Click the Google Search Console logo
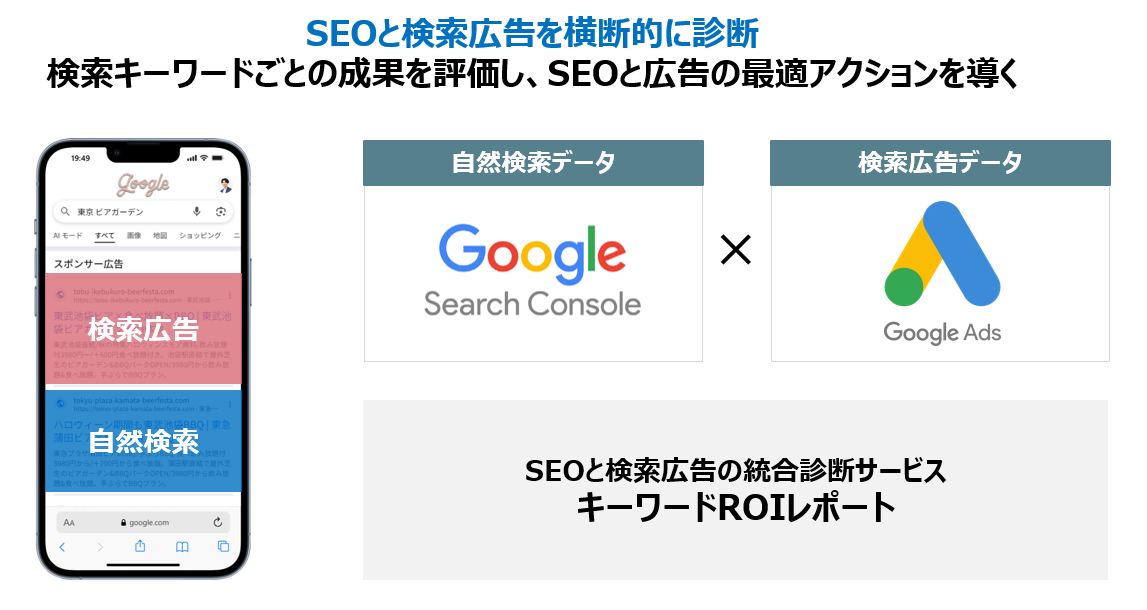The width and height of the screenshot is (1147, 610). (x=532, y=270)
